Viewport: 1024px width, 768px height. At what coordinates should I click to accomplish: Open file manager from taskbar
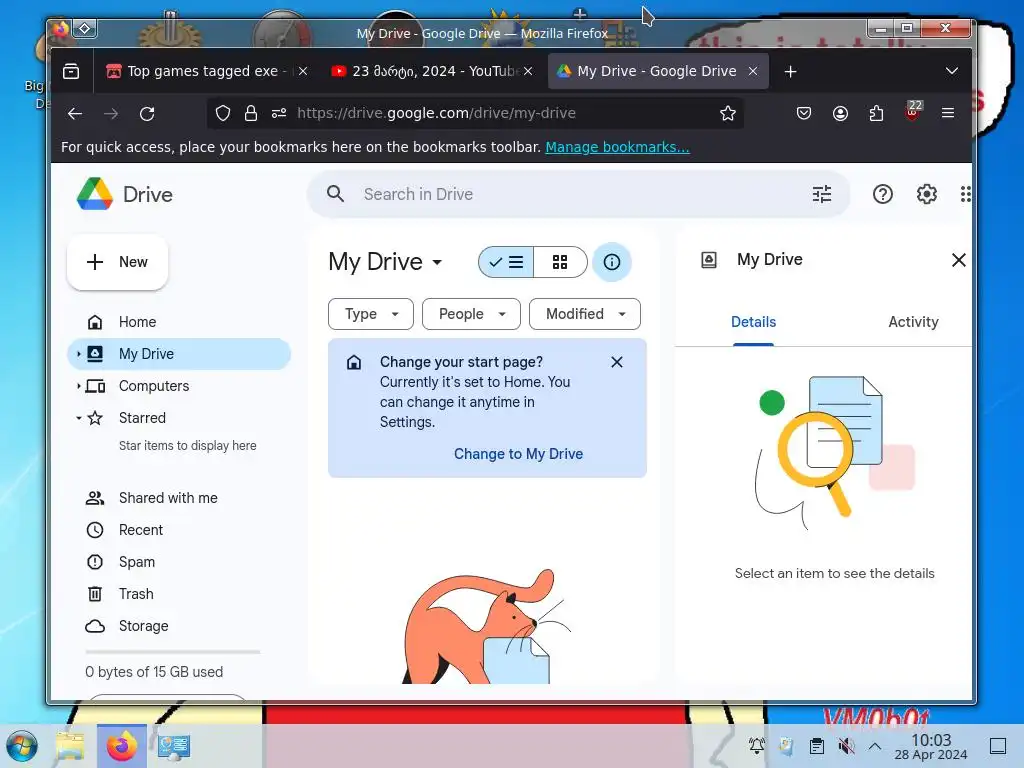70,746
